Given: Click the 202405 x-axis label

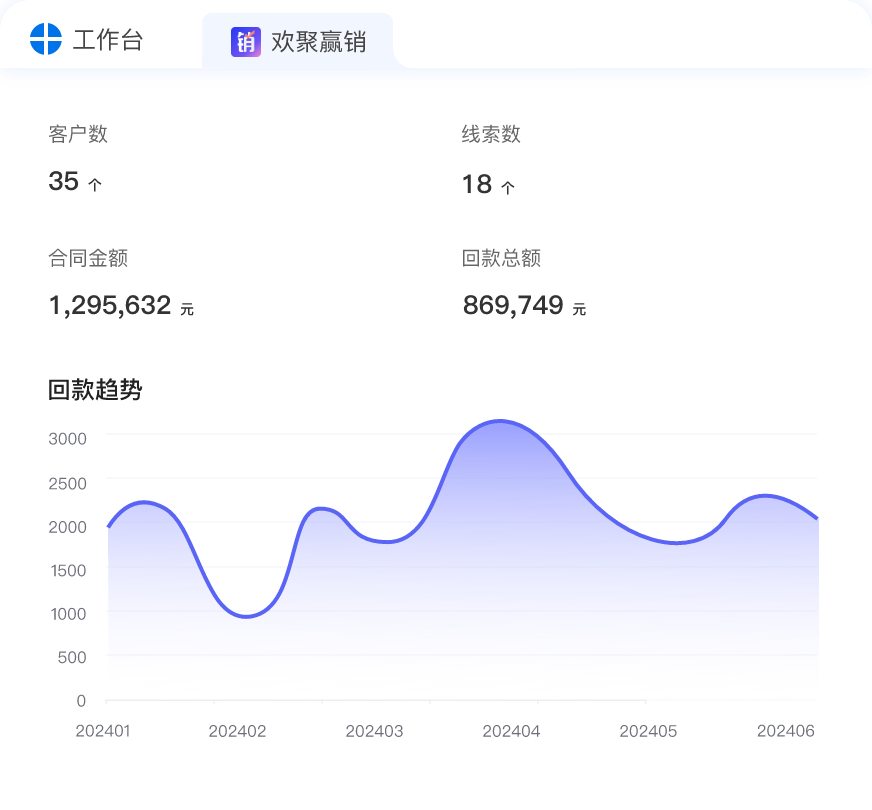Looking at the screenshot, I should coord(648,731).
